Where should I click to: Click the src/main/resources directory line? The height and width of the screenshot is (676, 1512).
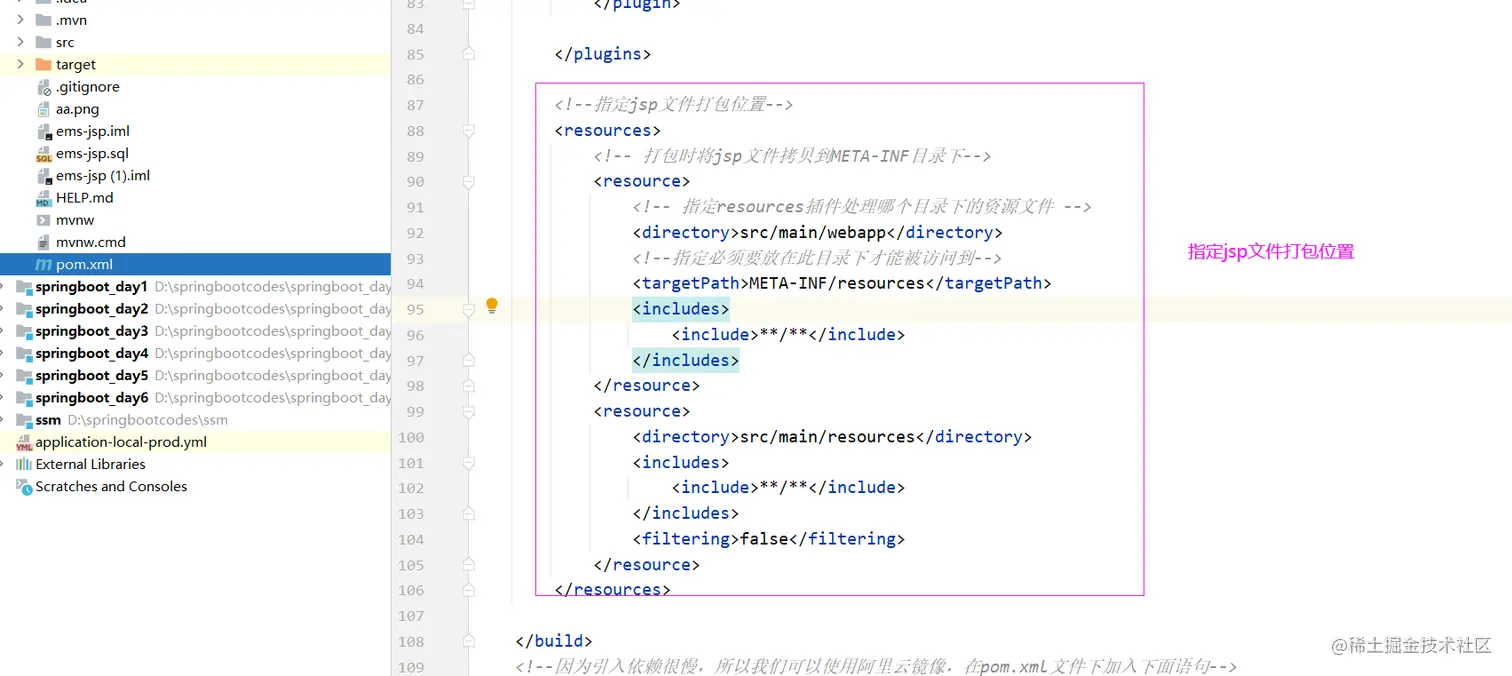pos(832,437)
